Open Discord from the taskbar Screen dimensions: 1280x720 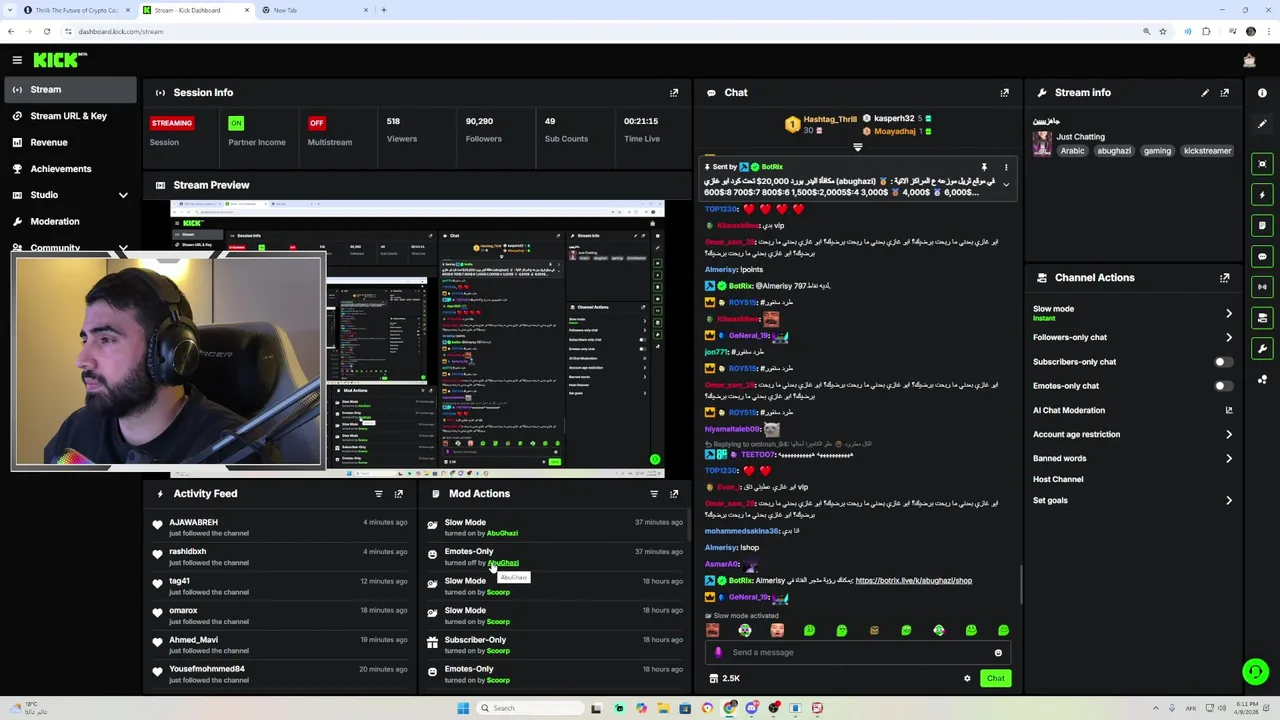[x=751, y=708]
